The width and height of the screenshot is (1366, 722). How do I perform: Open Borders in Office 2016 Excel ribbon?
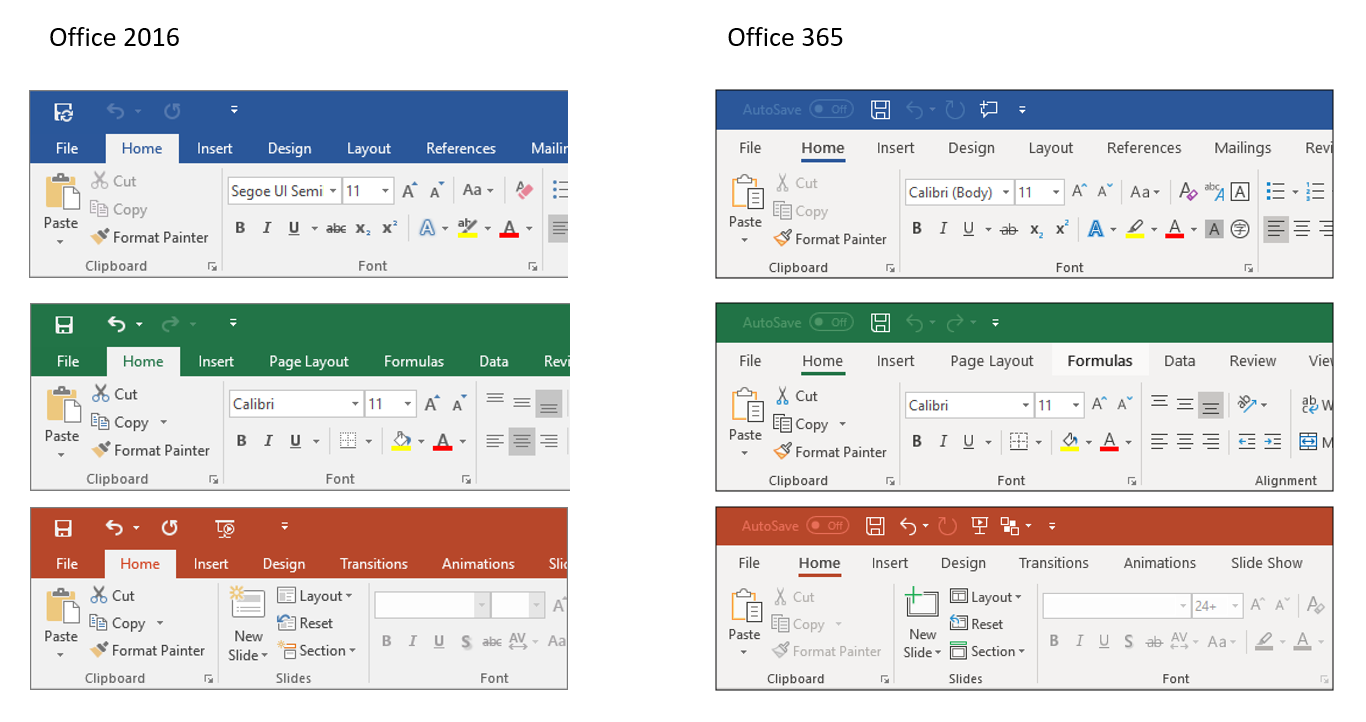[348, 441]
